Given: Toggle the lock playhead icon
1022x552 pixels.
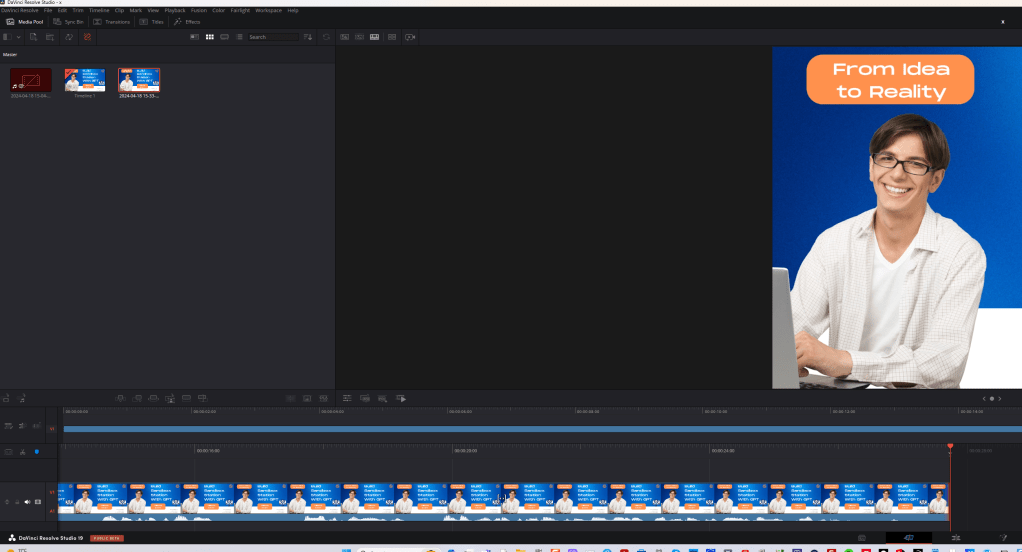Looking at the screenshot, I should tap(8, 452).
